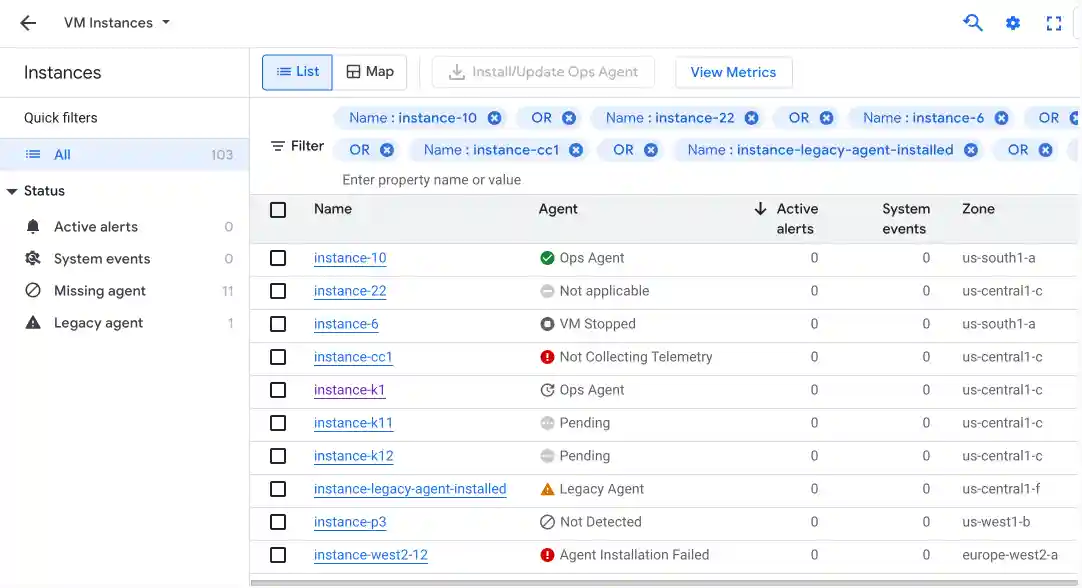The height and width of the screenshot is (588, 1082).
Task: Click the Legacy agent warning triangle icon
Action: click(31, 322)
